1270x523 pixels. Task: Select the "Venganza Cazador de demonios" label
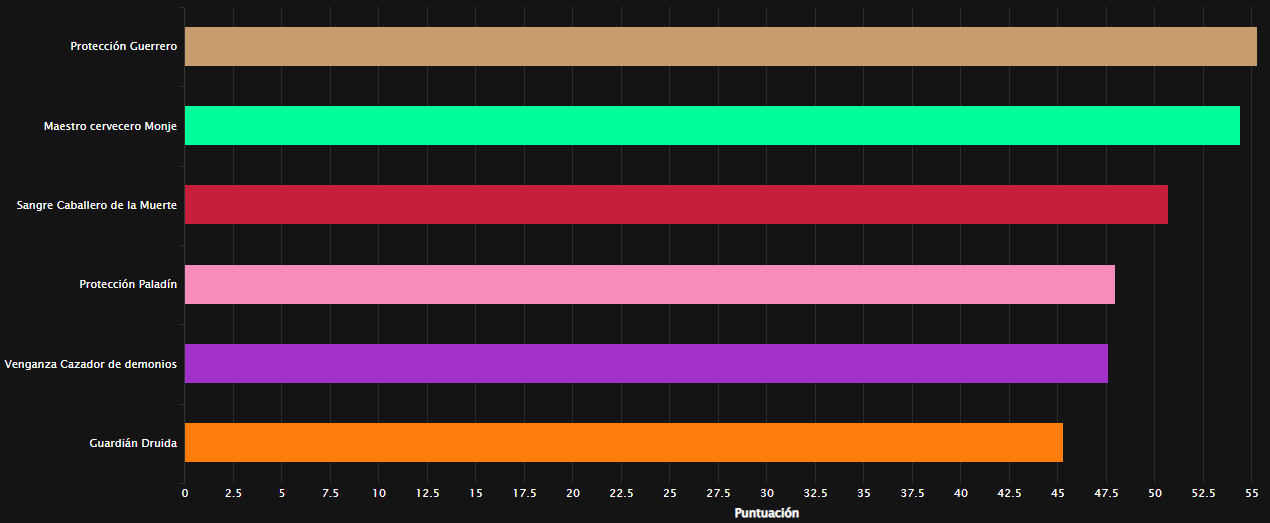pos(91,364)
